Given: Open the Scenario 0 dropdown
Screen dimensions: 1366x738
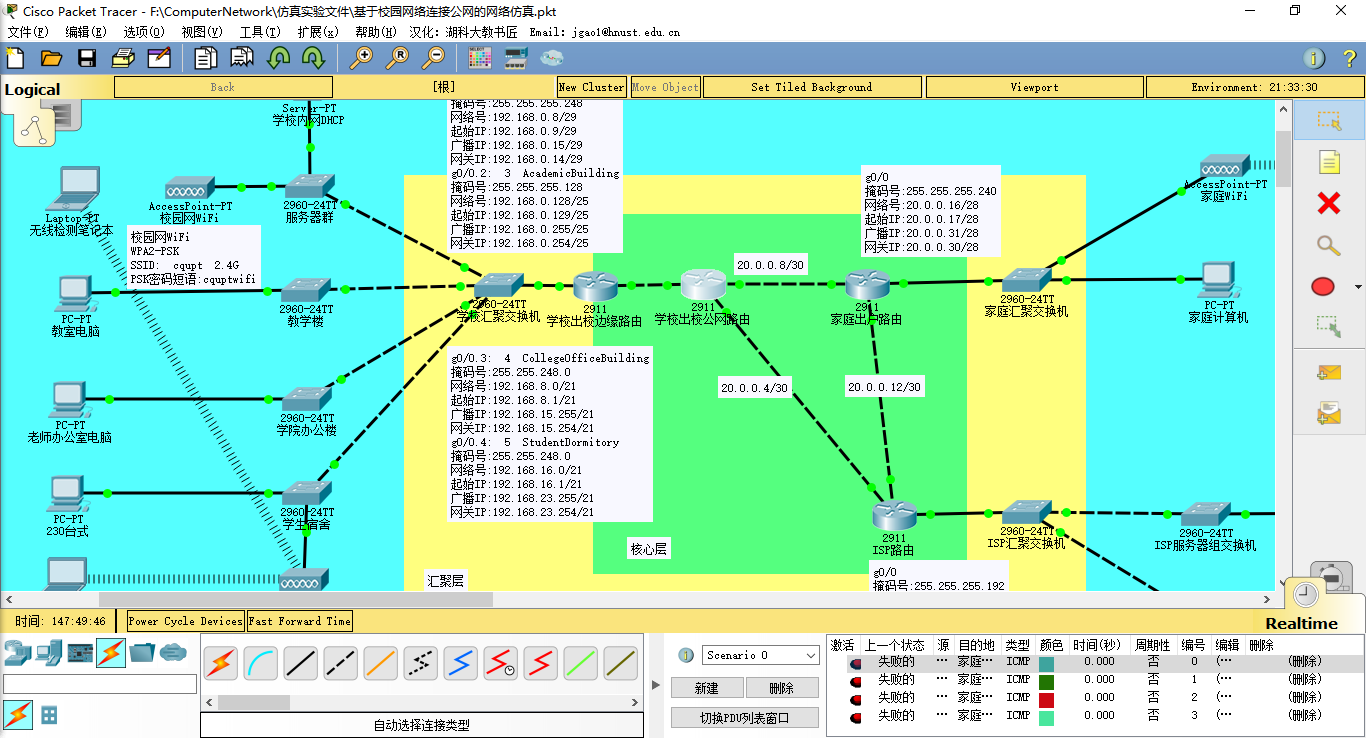Looking at the screenshot, I should click(760, 655).
